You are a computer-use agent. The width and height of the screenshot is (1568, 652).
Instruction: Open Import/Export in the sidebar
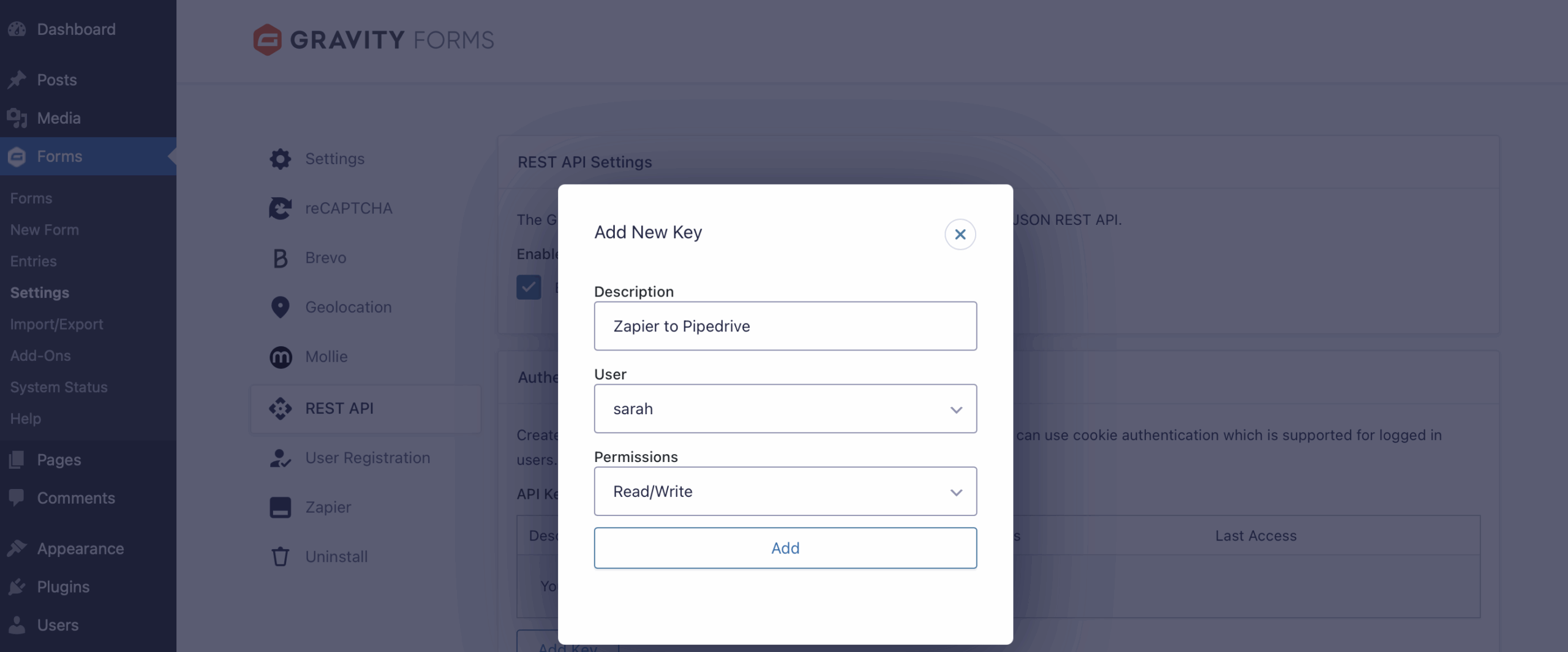coord(56,324)
